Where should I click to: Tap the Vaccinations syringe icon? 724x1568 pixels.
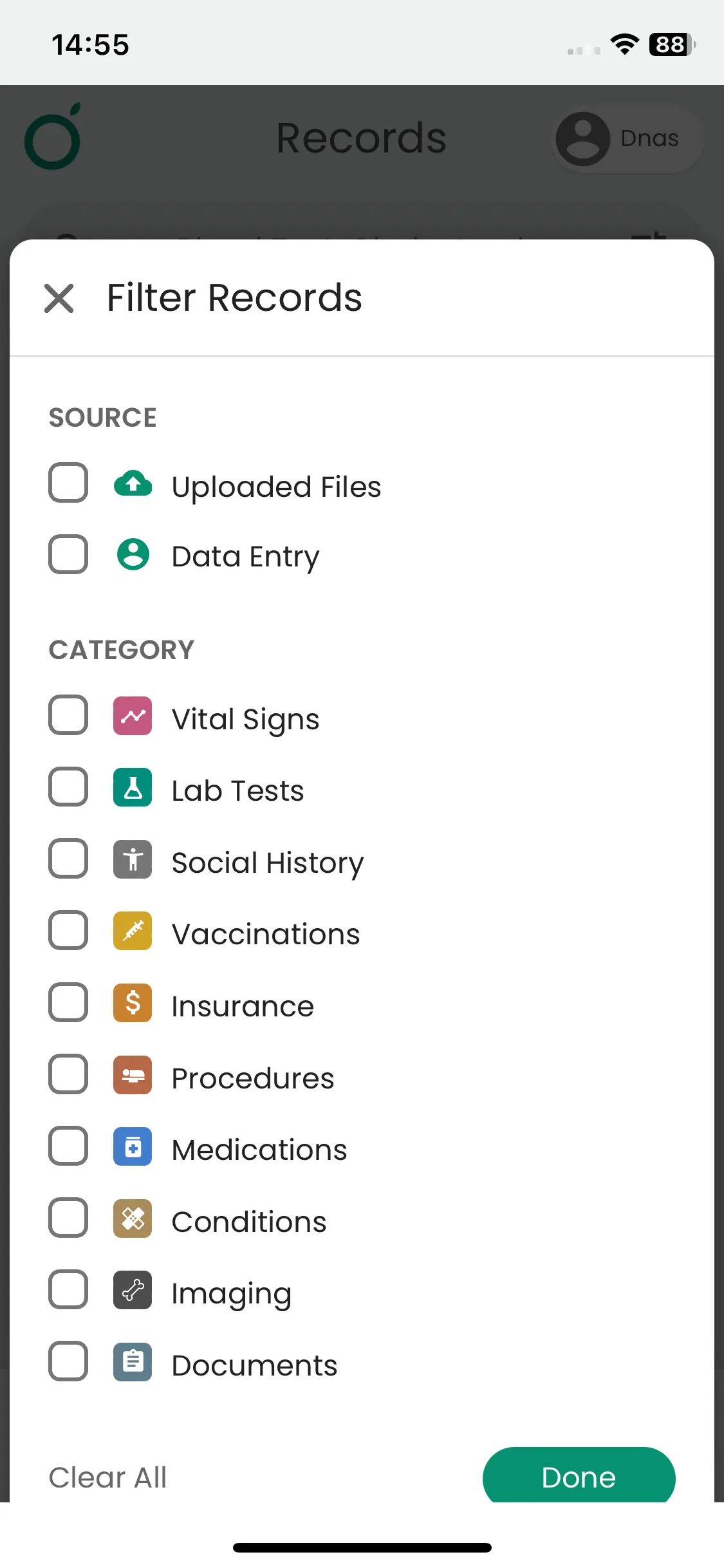[133, 931]
